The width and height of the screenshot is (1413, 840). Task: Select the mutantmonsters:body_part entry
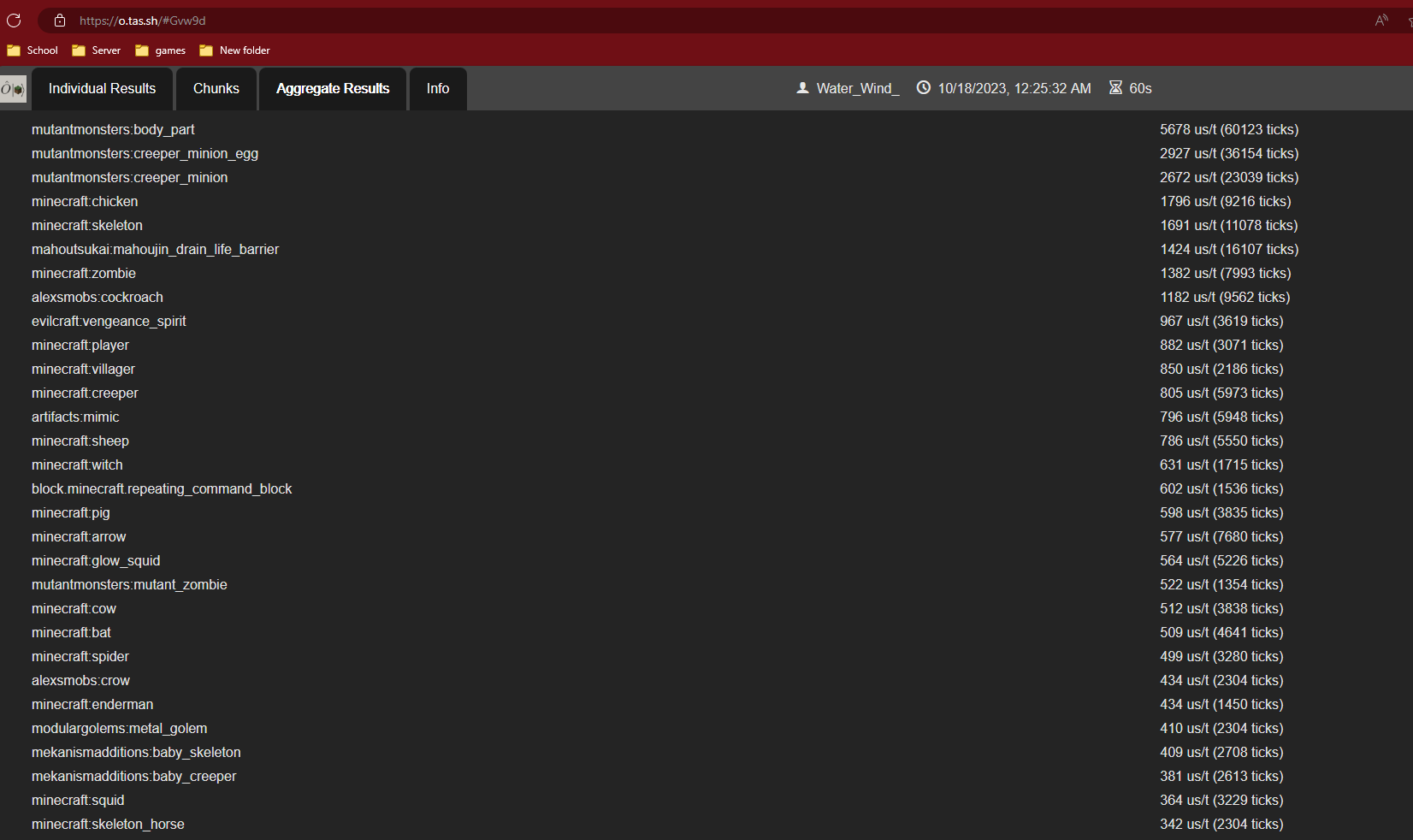coord(113,129)
